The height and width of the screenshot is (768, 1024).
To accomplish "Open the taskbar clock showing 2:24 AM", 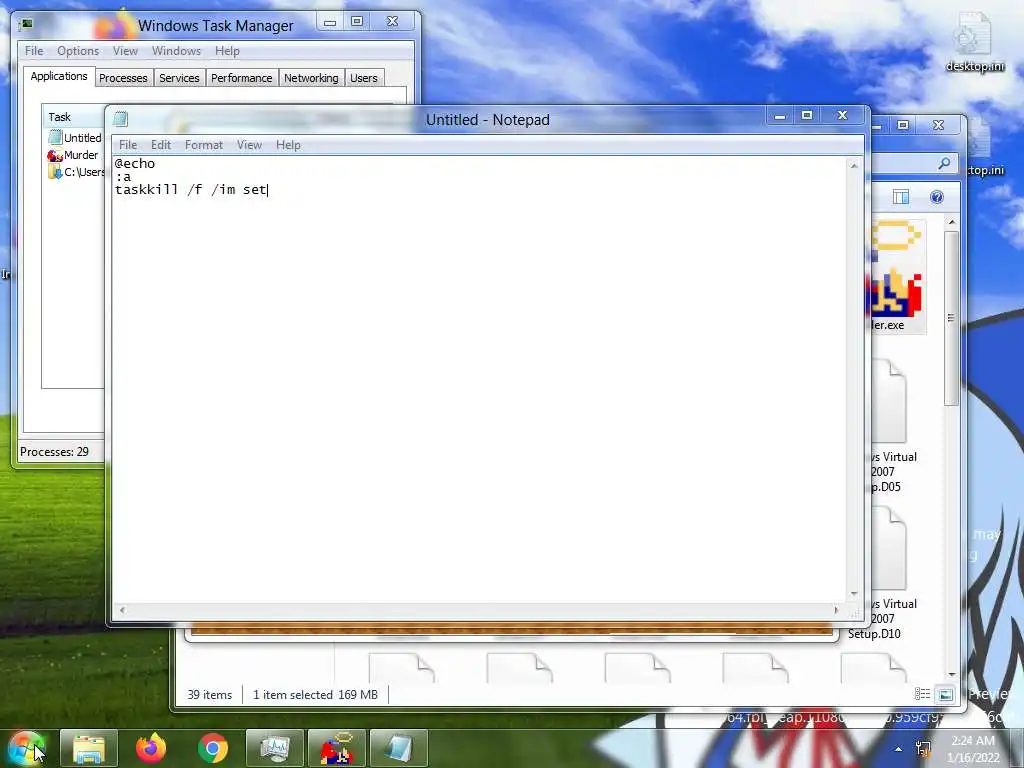I will click(x=973, y=749).
